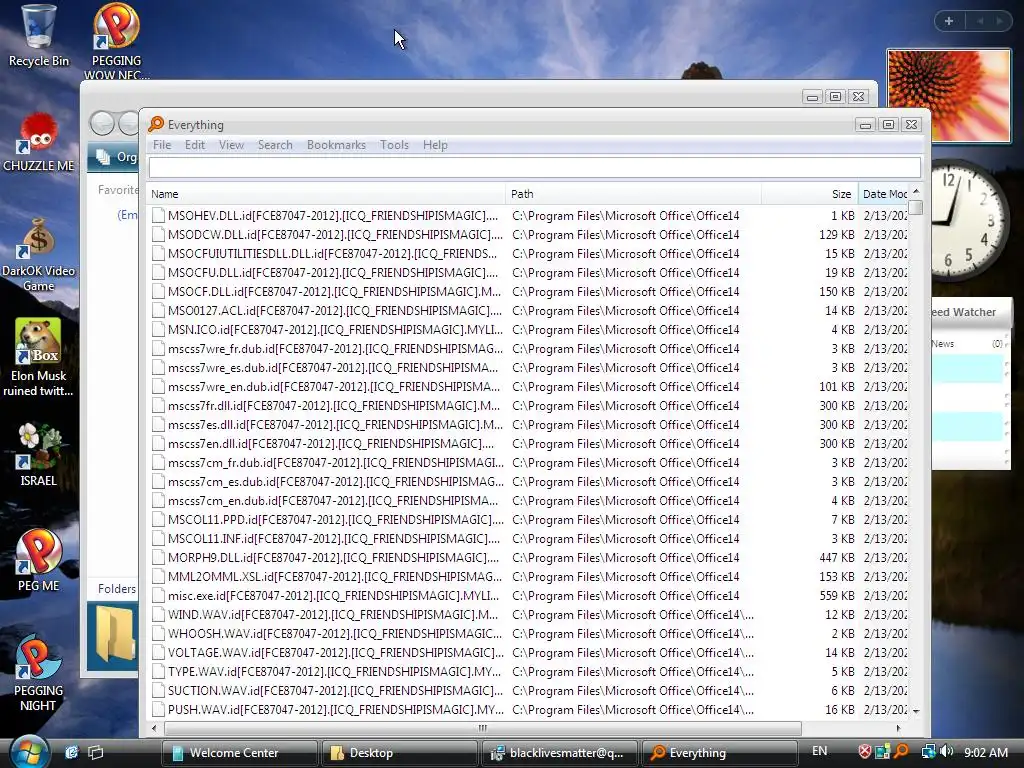This screenshot has width=1024, height=768.
Task: Click the horizontal scrollbar right arrow
Action: [899, 728]
